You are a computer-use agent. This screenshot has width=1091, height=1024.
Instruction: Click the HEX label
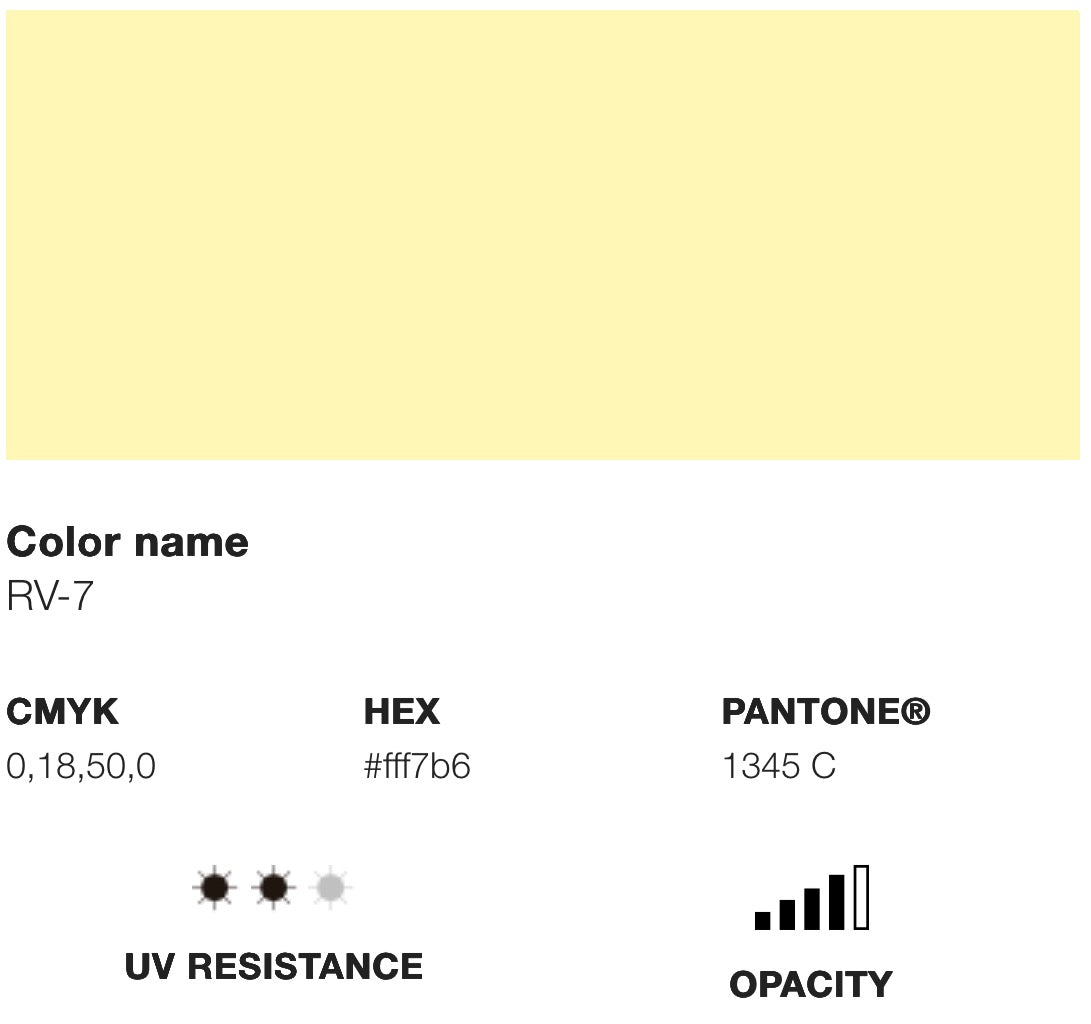click(402, 712)
